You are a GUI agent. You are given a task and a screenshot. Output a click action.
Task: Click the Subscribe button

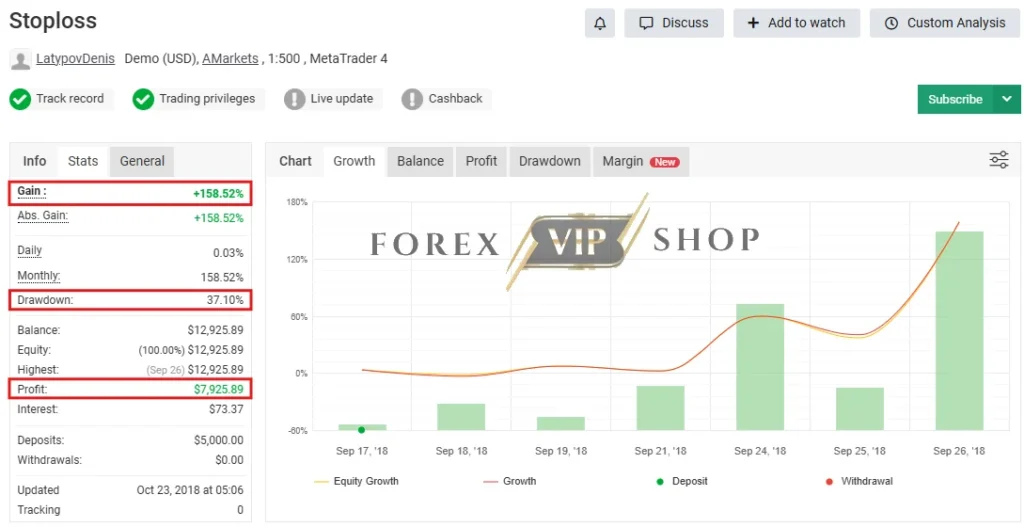[955, 99]
